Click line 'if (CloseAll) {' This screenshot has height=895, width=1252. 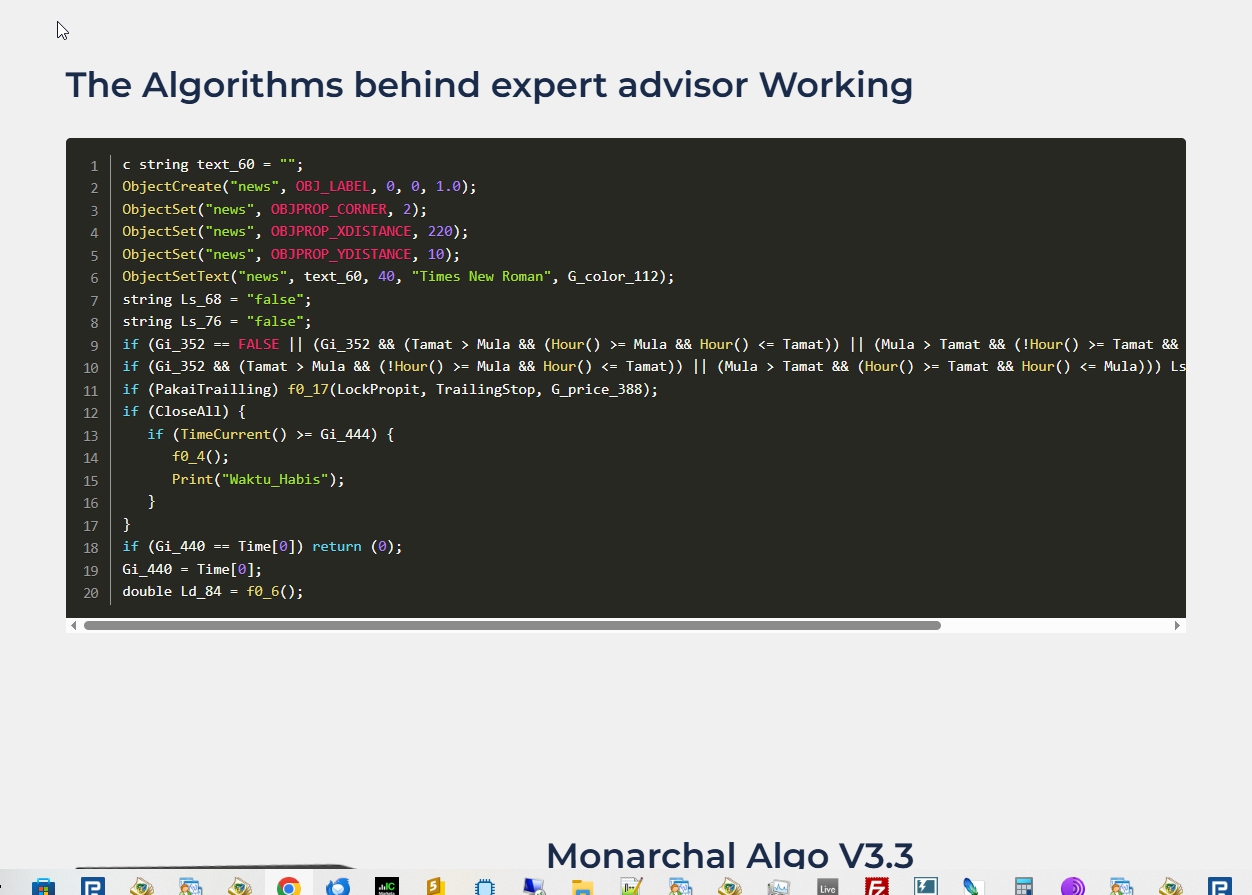tap(184, 411)
